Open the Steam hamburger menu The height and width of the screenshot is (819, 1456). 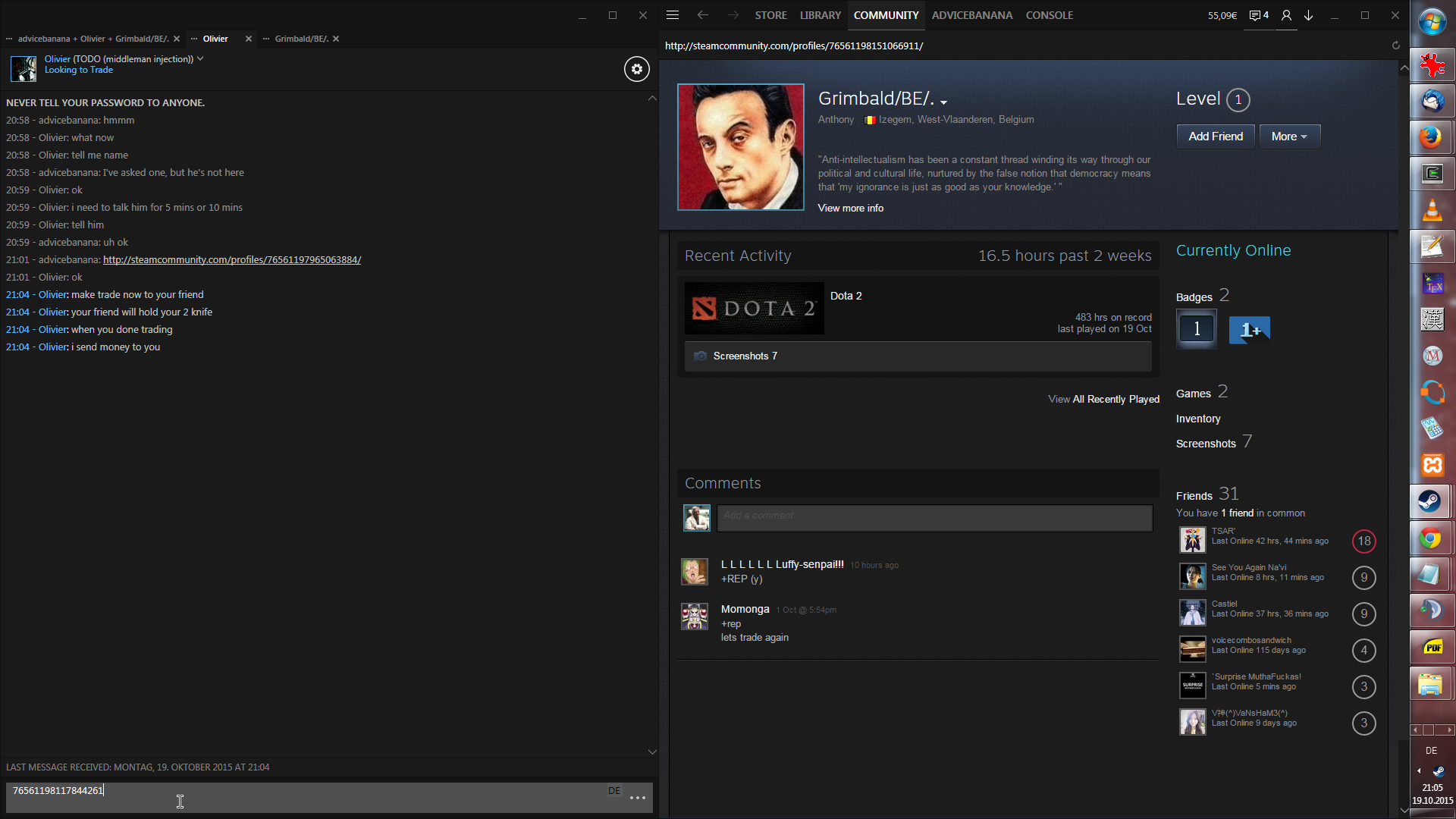(x=673, y=15)
